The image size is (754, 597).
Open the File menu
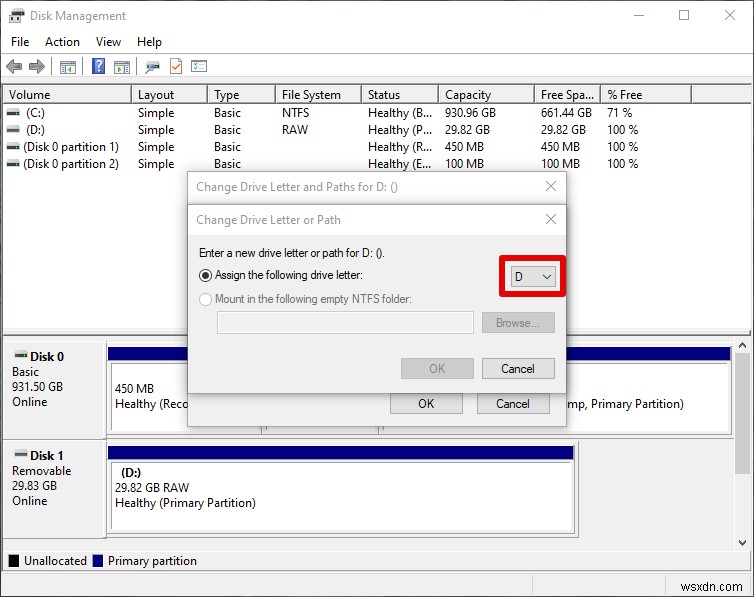tap(20, 42)
